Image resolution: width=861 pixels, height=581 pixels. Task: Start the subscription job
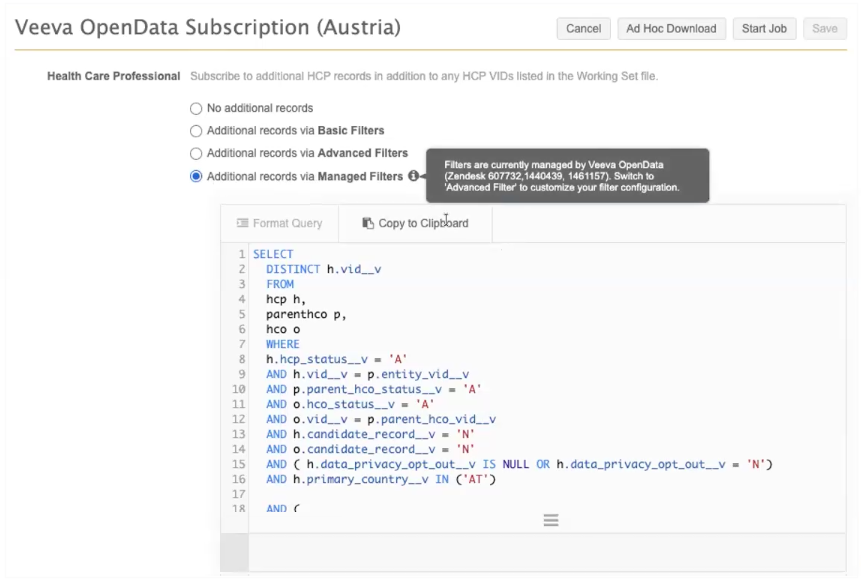pyautogui.click(x=764, y=29)
